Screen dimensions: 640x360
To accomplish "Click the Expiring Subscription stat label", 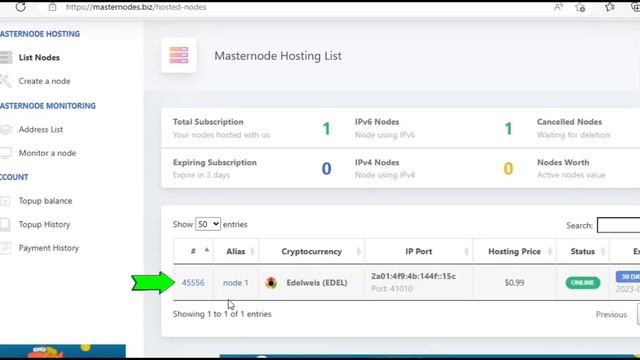I will (x=215, y=162).
